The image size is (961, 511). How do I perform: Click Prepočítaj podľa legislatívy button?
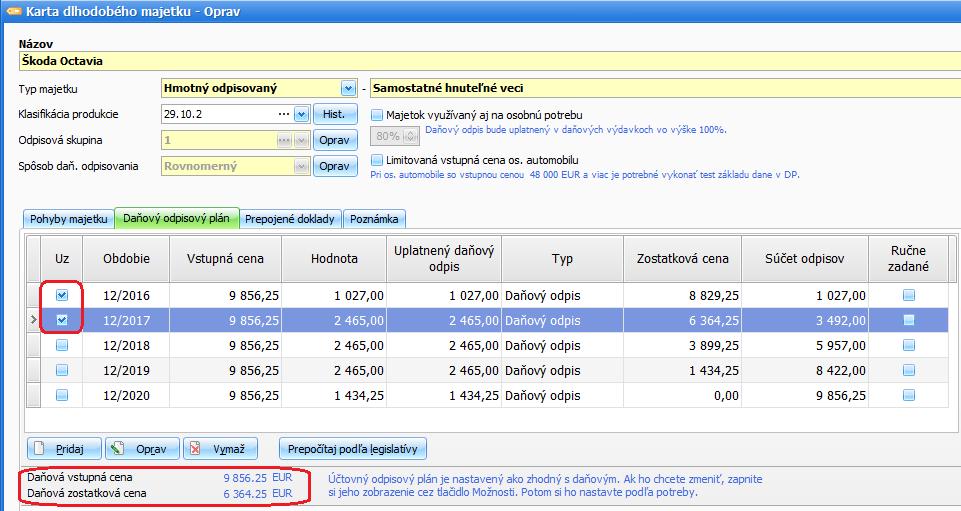(x=353, y=449)
